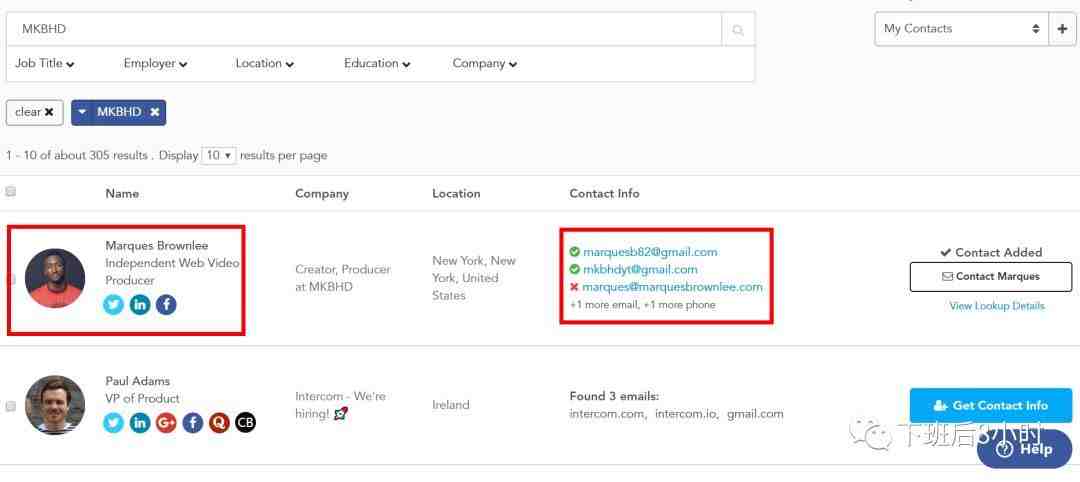Open Paul Adams' Quora icon
This screenshot has height=482, width=1080.
(x=219, y=423)
